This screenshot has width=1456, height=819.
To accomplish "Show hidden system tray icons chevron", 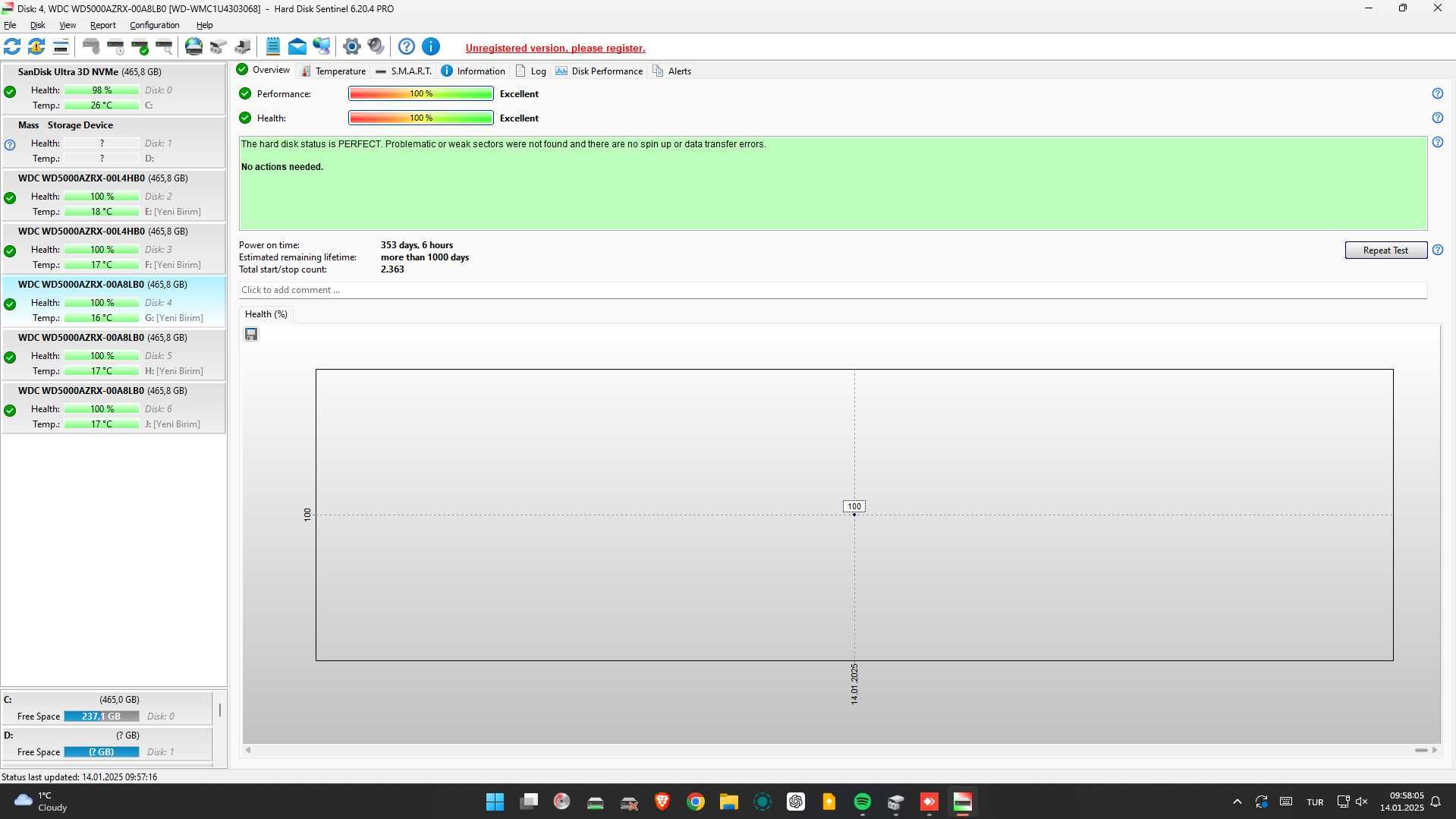I will 1237,802.
